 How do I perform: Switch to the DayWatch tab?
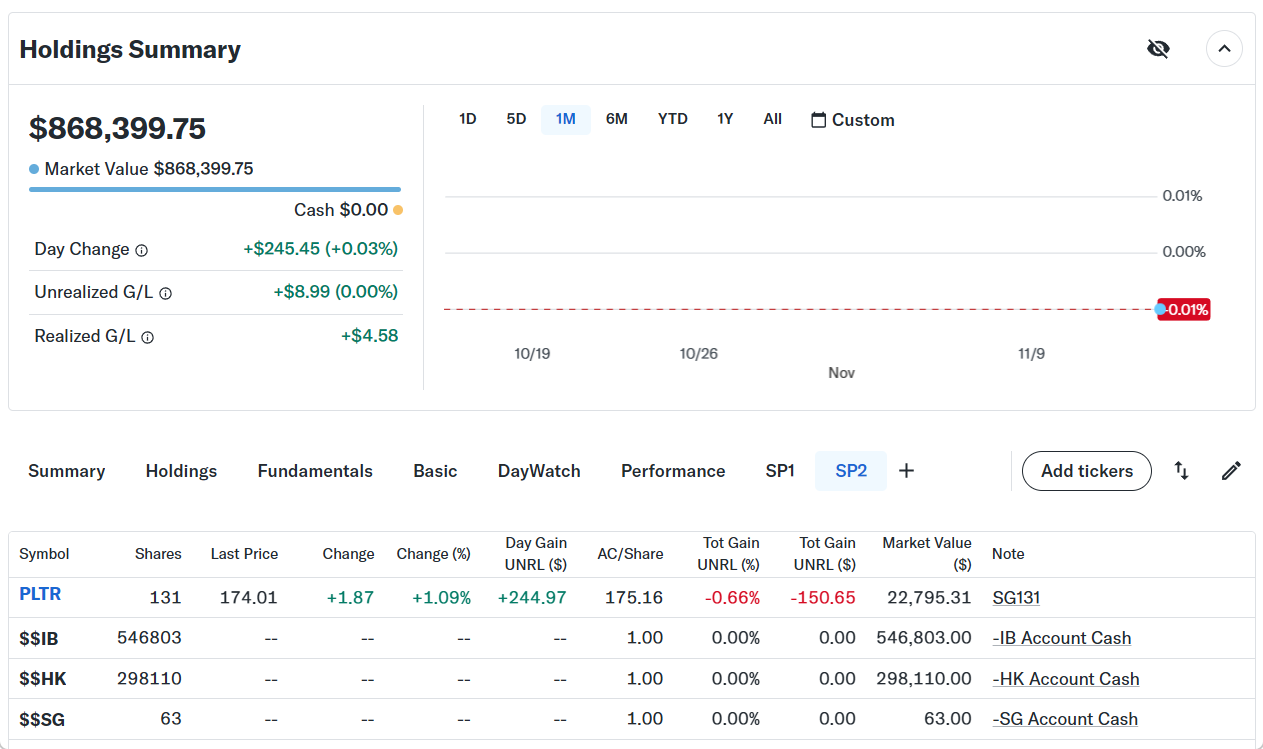(539, 471)
